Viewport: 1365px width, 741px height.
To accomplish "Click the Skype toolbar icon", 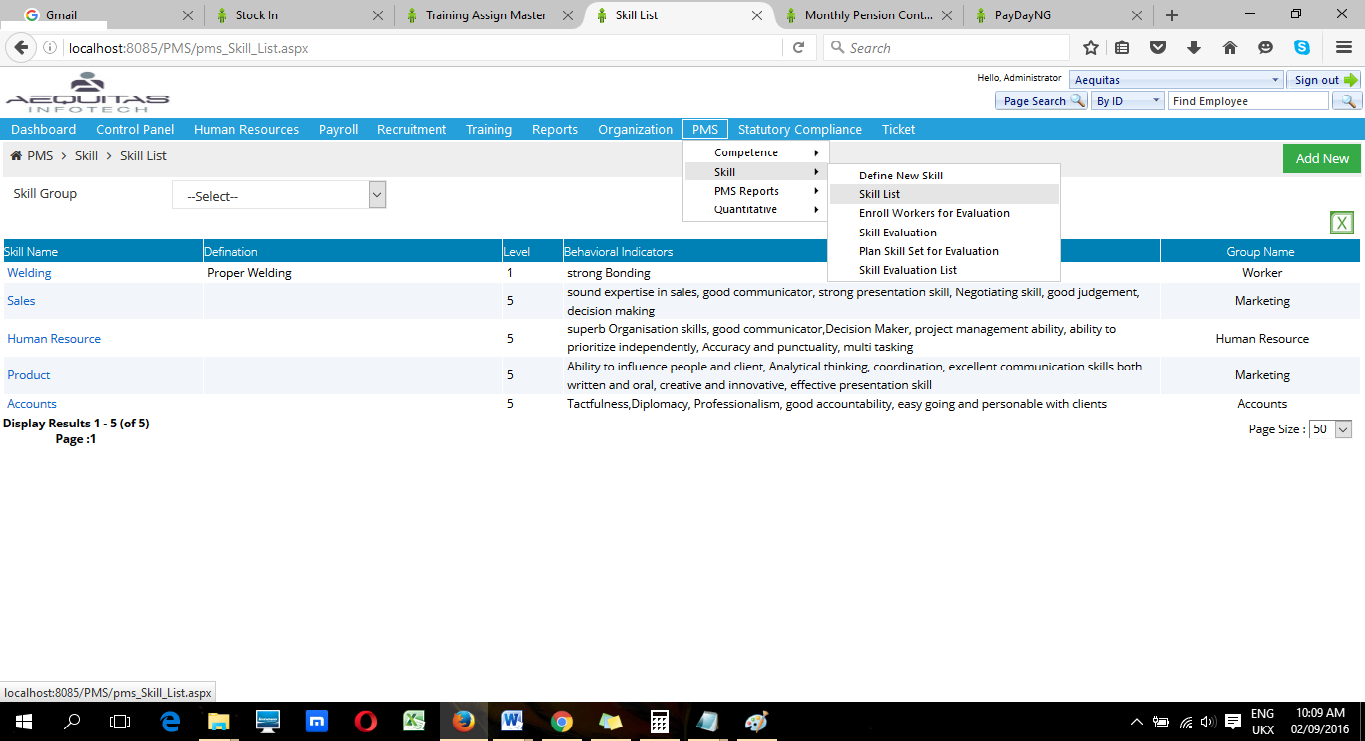I will click(x=1301, y=48).
